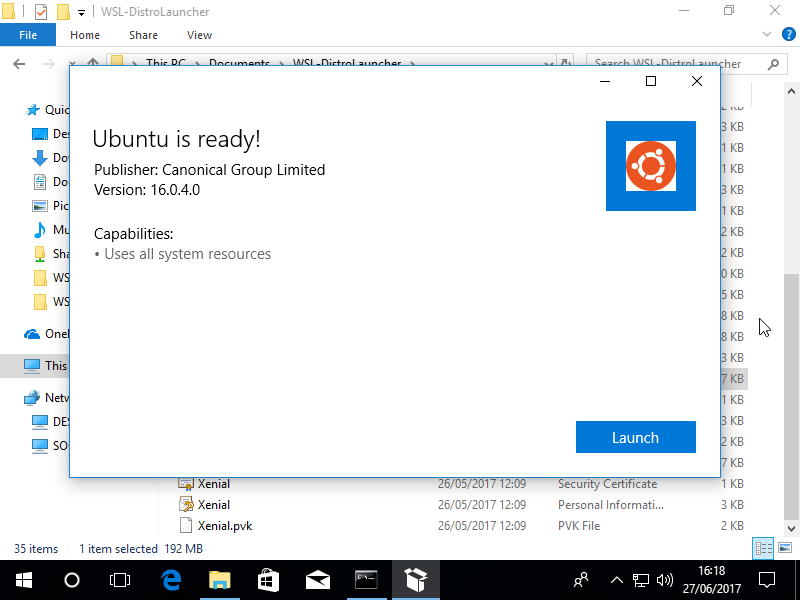Click scrollbar down arrow in file list

791,529
